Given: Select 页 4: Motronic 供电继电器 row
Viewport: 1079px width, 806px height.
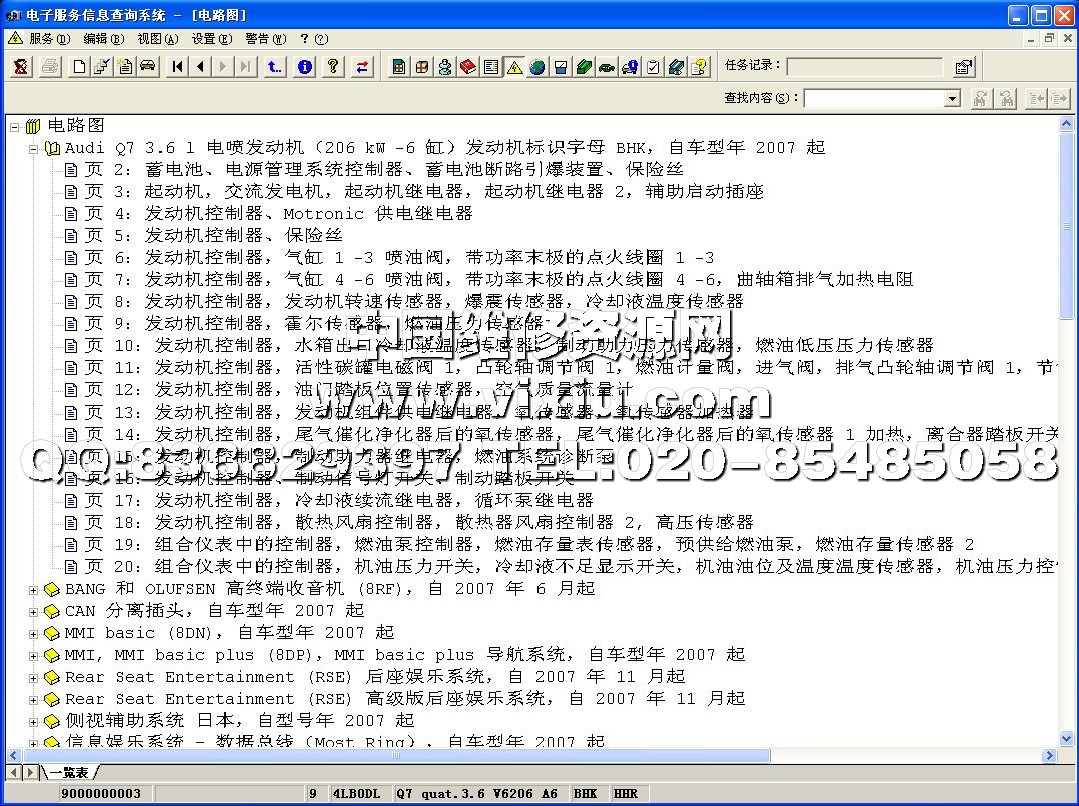Looking at the screenshot, I should 268,213.
